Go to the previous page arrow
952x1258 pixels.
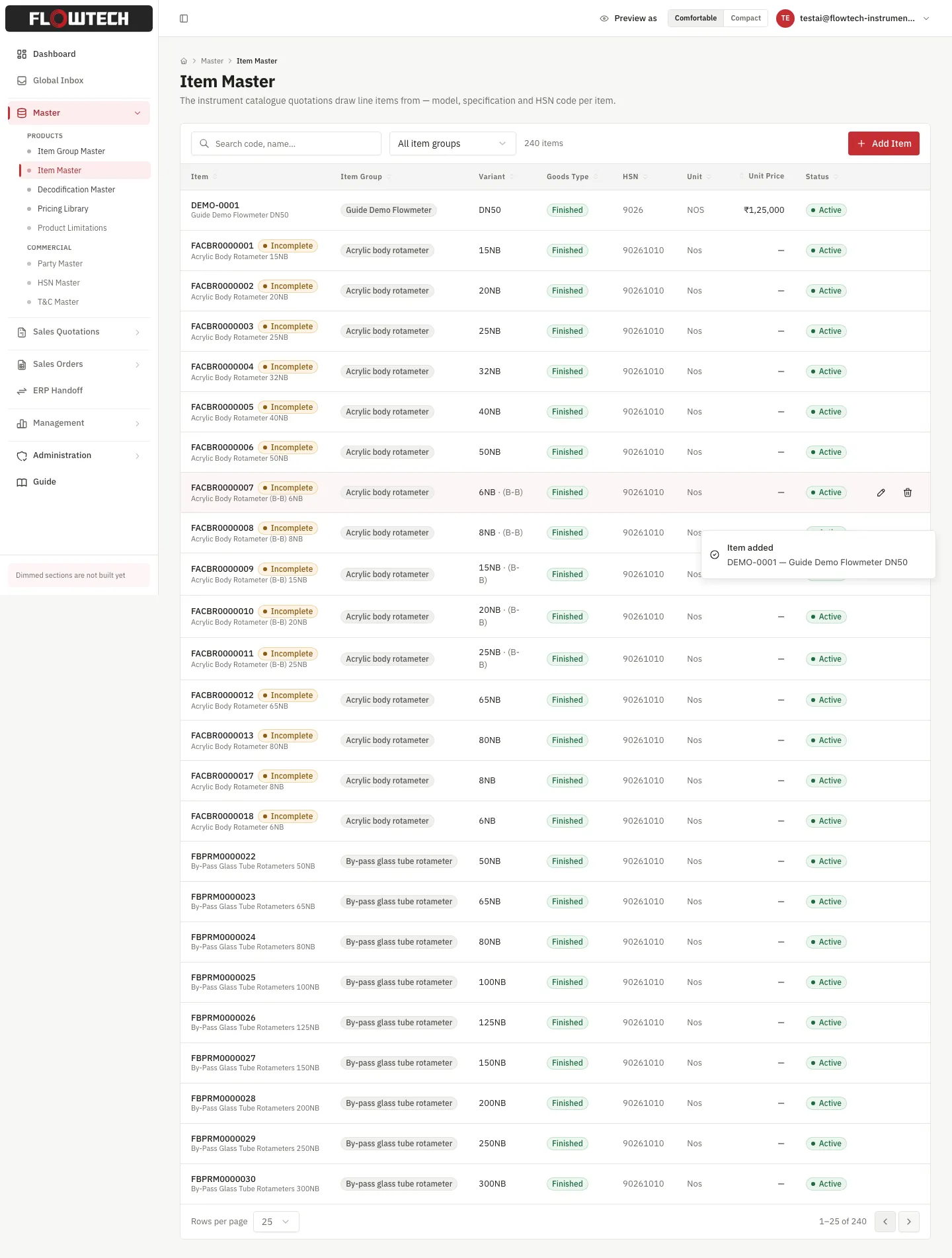[885, 1222]
